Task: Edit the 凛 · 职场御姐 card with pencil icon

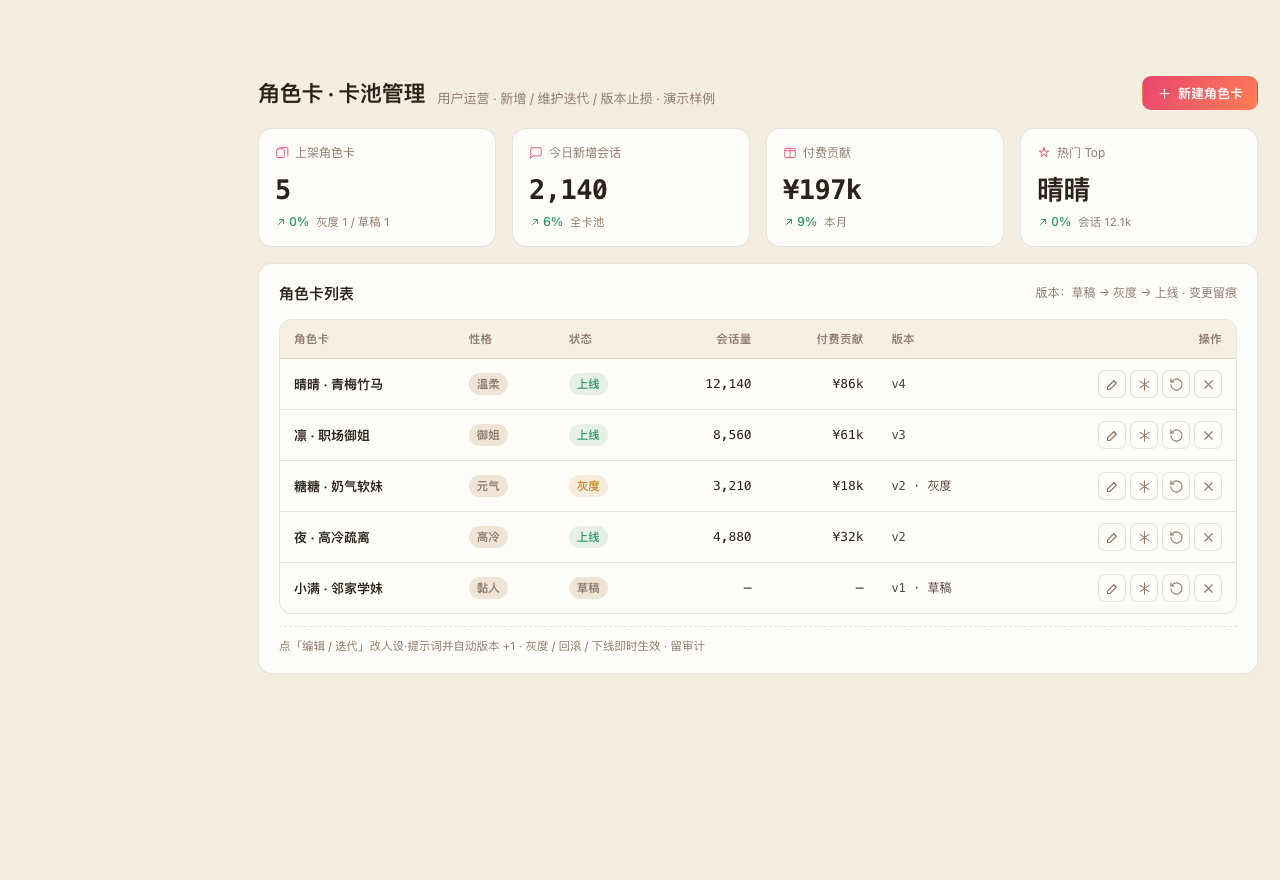Action: 1112,435
